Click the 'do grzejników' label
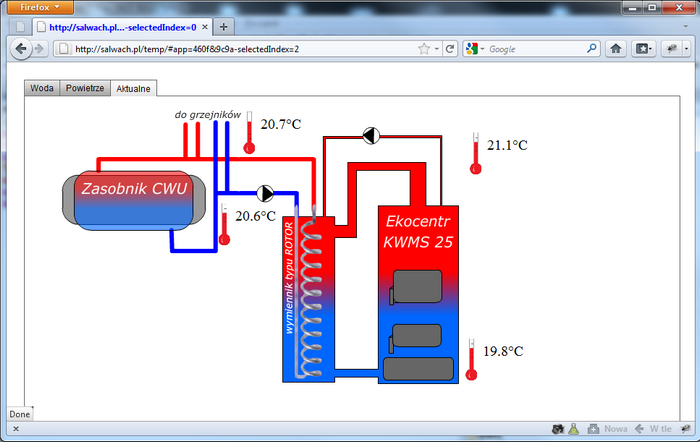 [x=208, y=115]
